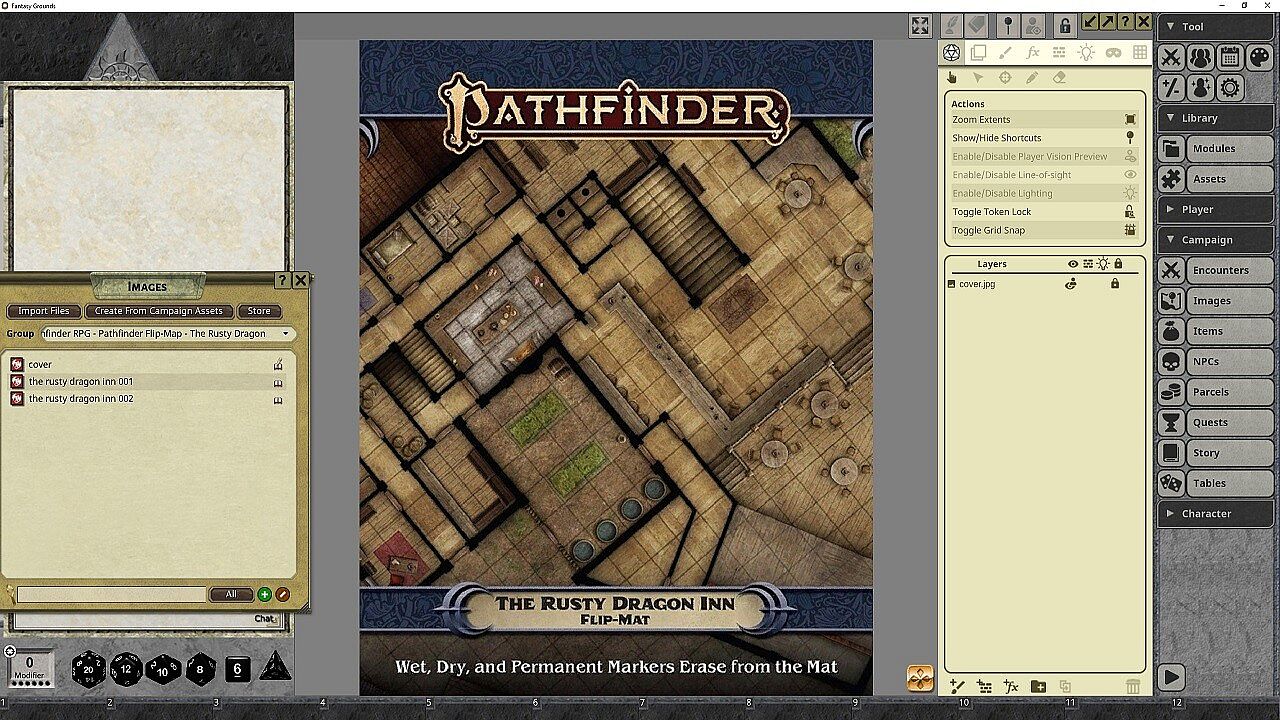Collapse the Campaign sidebar section
This screenshot has width=1280, height=720.
(x=1216, y=240)
